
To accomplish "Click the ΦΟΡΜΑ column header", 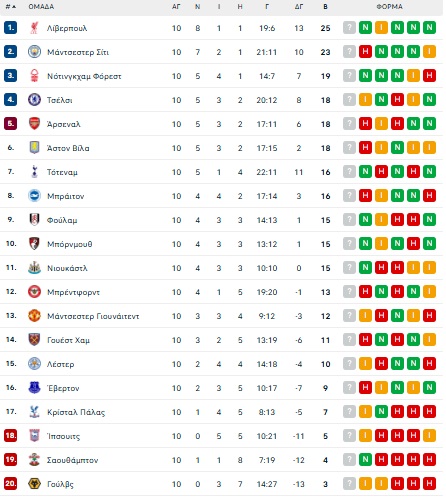I will click(x=389, y=7).
